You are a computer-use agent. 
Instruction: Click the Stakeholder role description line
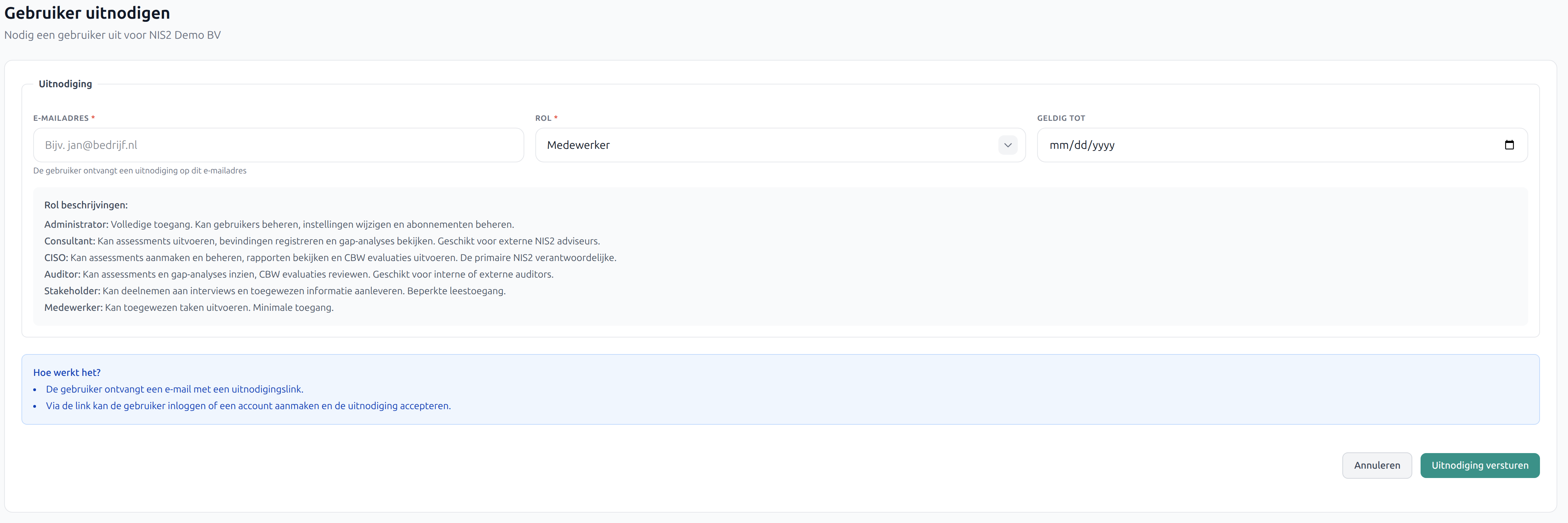click(x=274, y=291)
